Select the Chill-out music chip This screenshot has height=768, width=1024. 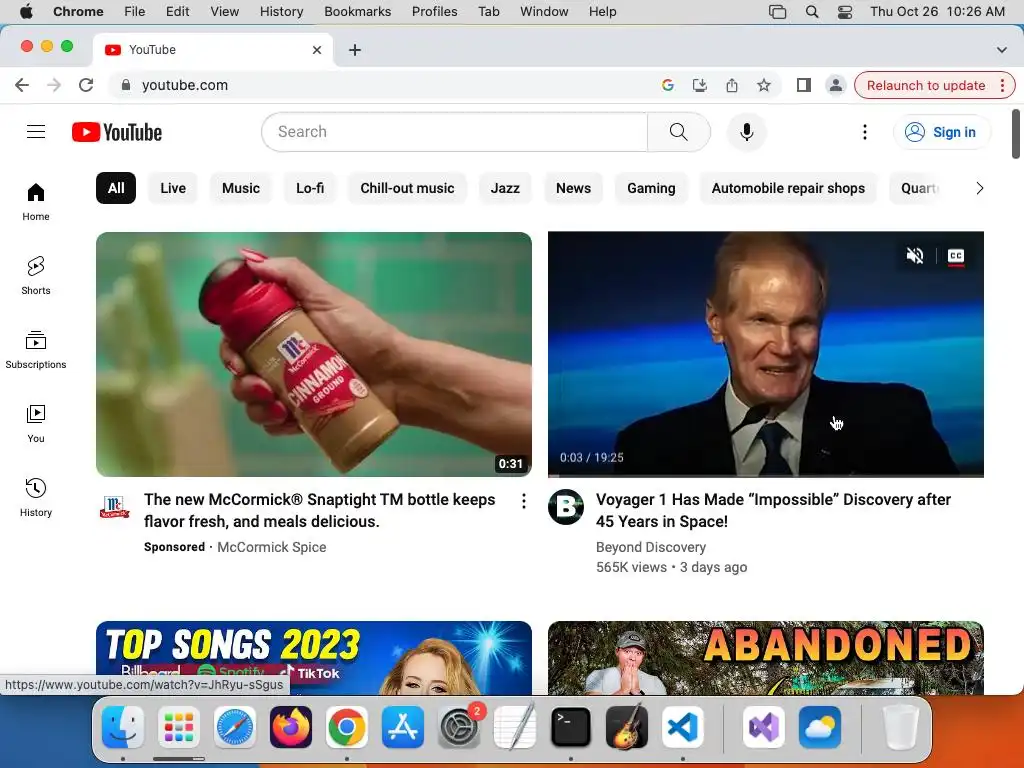click(x=408, y=188)
